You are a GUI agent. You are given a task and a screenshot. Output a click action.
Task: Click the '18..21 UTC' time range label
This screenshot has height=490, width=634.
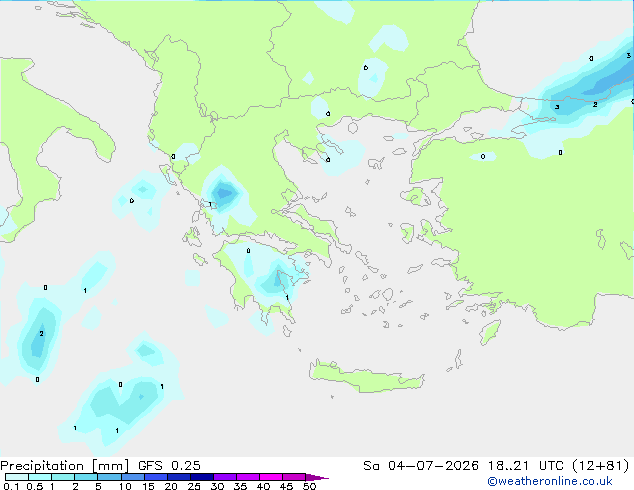526,466
